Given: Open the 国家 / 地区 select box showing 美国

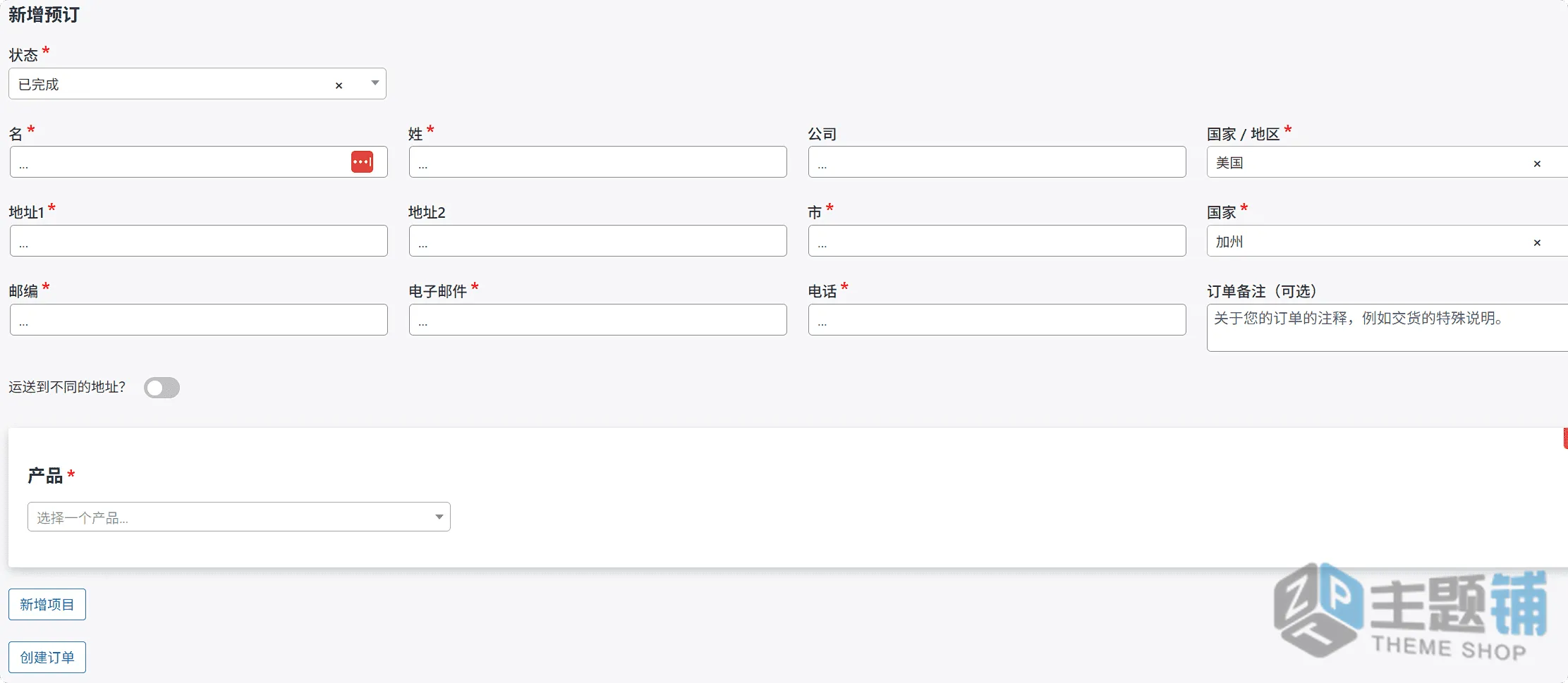Looking at the screenshot, I should click(x=1387, y=162).
